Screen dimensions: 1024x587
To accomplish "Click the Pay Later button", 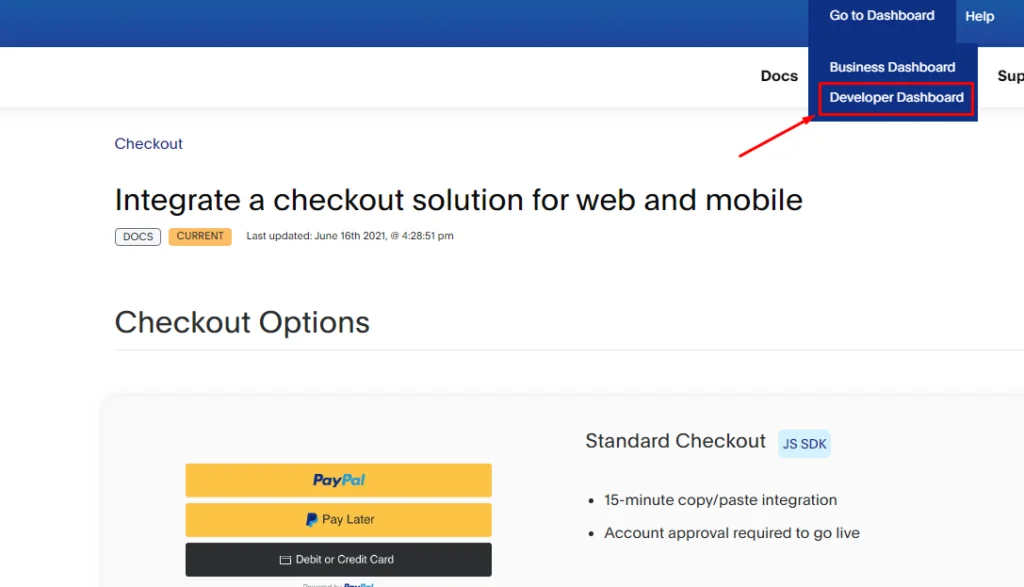I will (x=338, y=520).
